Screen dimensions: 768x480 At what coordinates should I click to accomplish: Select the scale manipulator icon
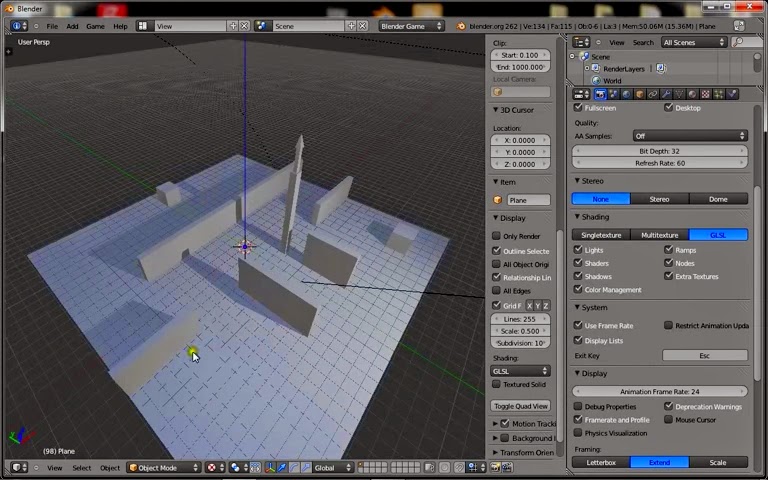pyautogui.click(x=306, y=468)
